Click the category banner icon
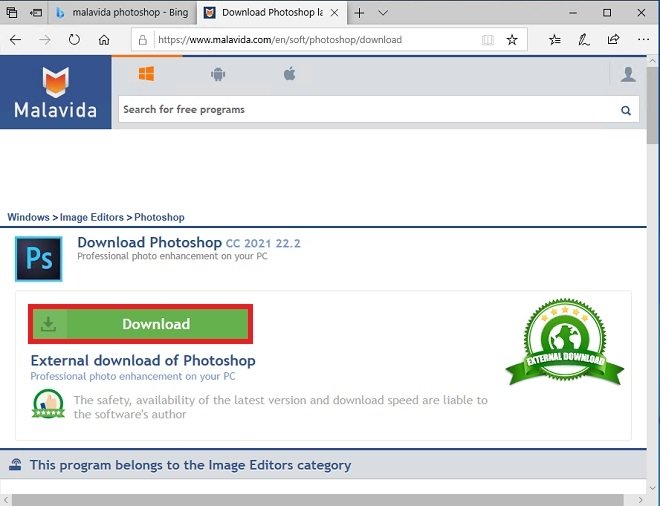The width and height of the screenshot is (660, 506). (16, 464)
